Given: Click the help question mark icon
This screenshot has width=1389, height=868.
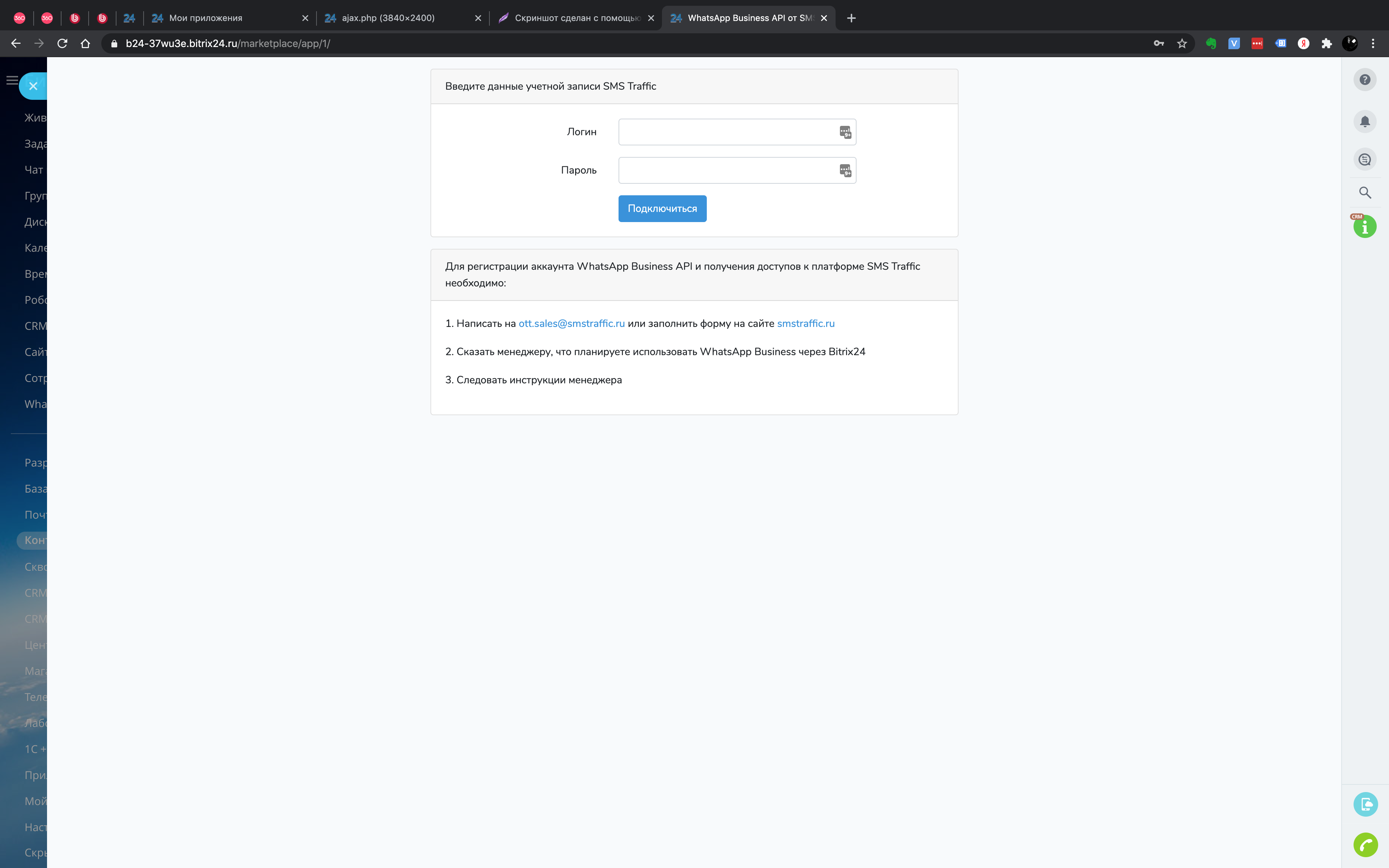Looking at the screenshot, I should (1364, 80).
